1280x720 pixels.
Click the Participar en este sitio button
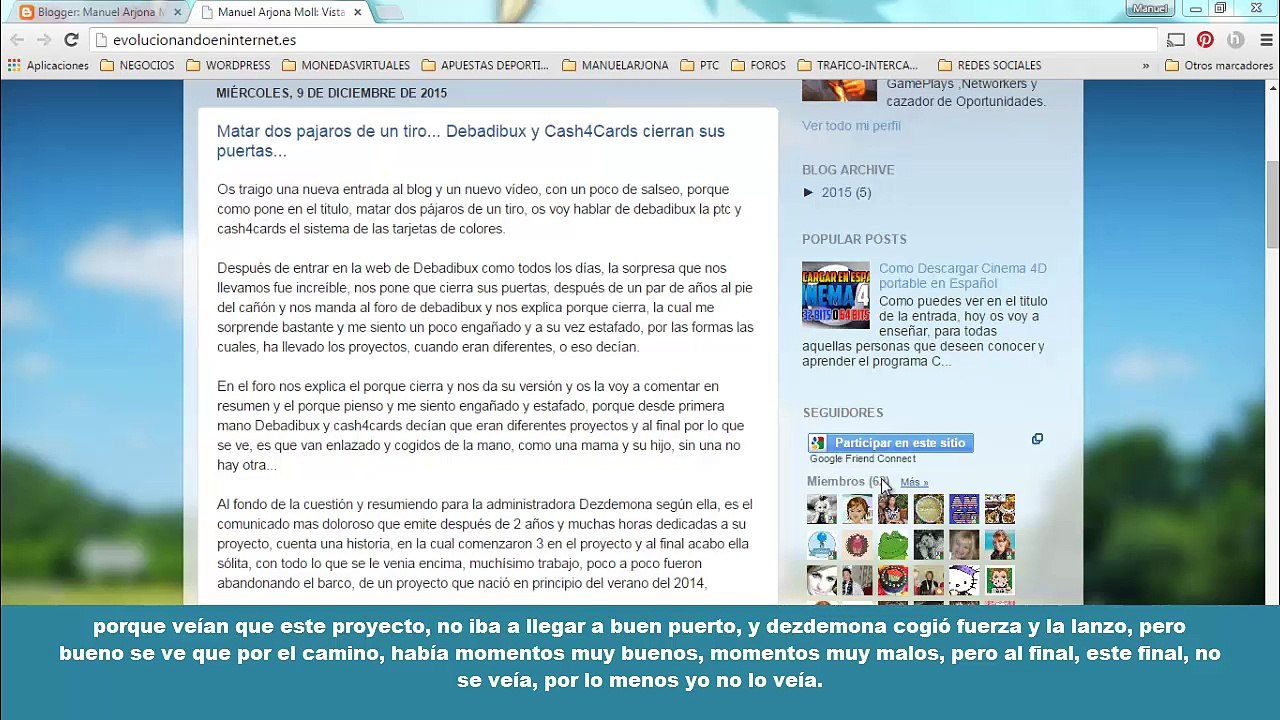[x=890, y=443]
